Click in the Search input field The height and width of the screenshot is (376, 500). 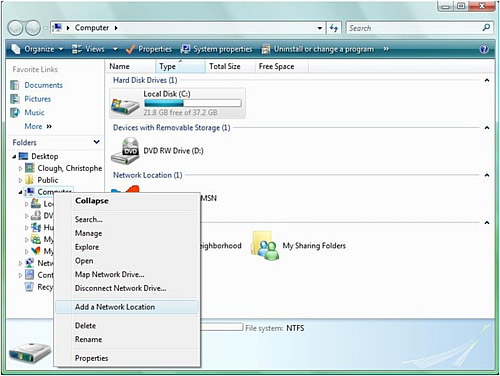(413, 28)
